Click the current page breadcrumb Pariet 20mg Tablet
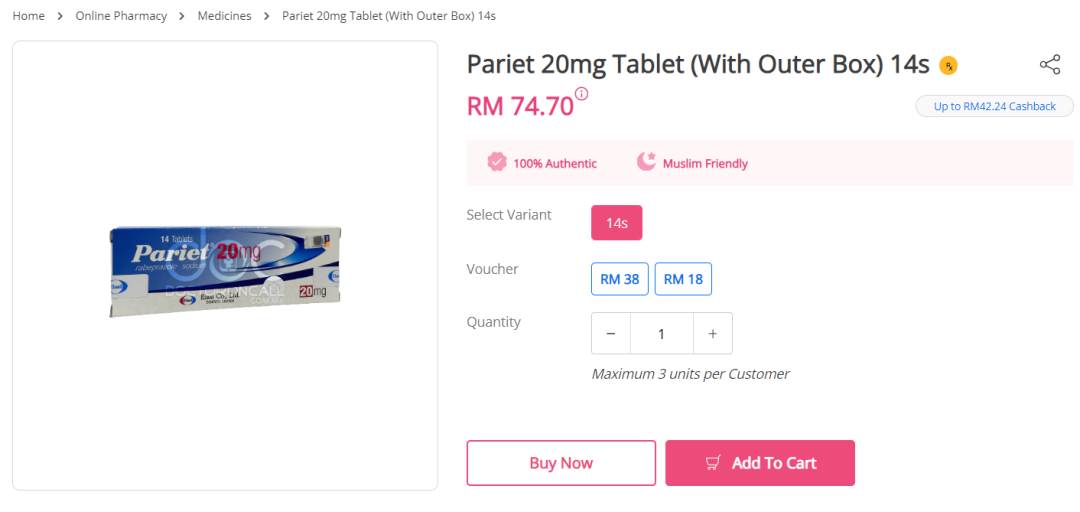This screenshot has width=1080, height=512. click(x=389, y=16)
